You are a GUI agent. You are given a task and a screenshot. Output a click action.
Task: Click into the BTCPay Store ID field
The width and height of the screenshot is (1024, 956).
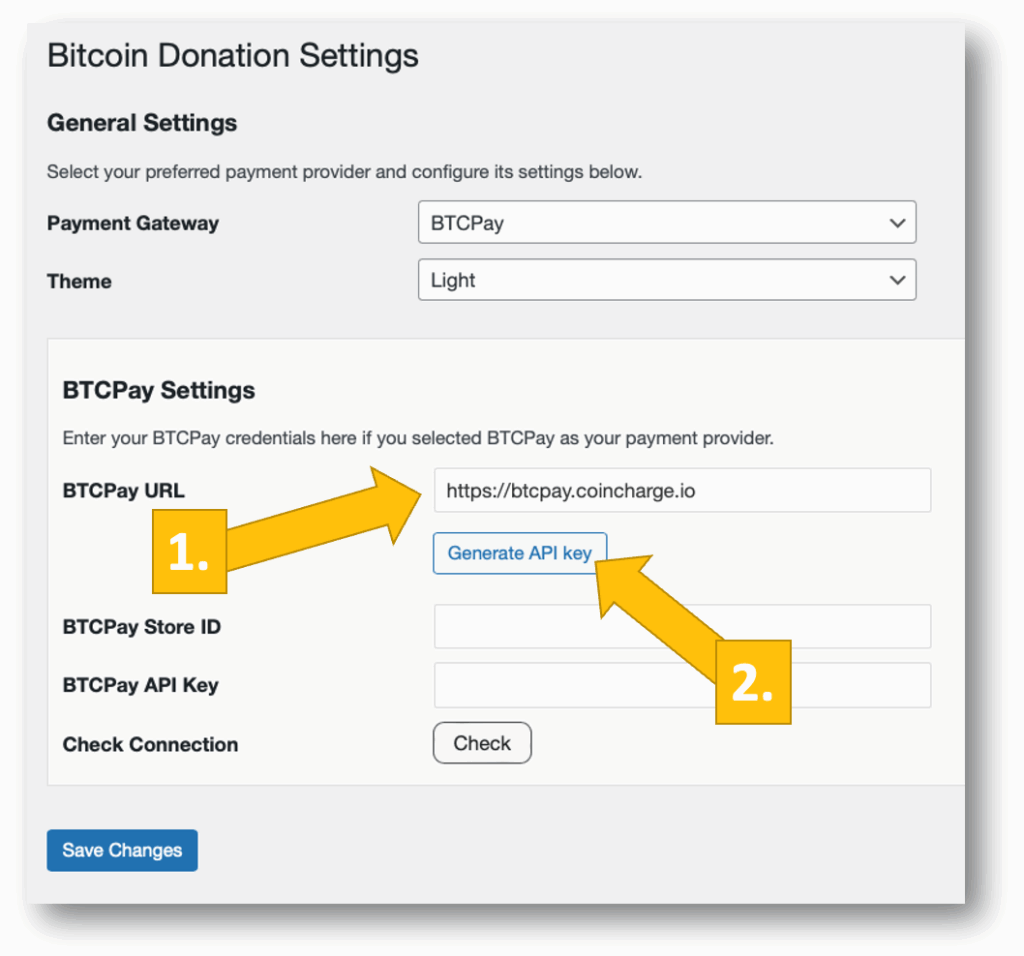682,627
